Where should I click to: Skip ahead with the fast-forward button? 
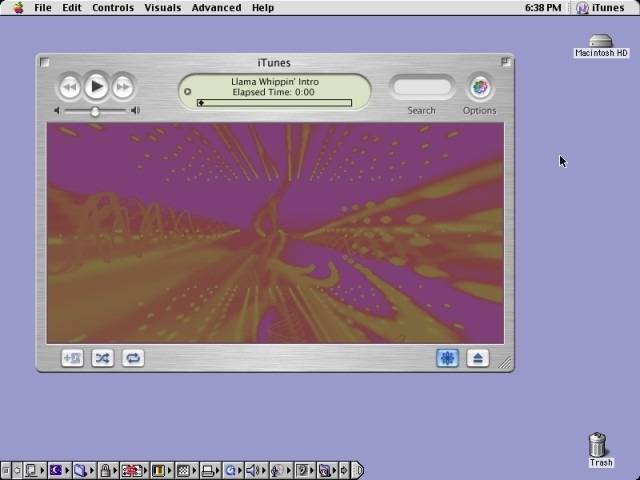pos(122,87)
